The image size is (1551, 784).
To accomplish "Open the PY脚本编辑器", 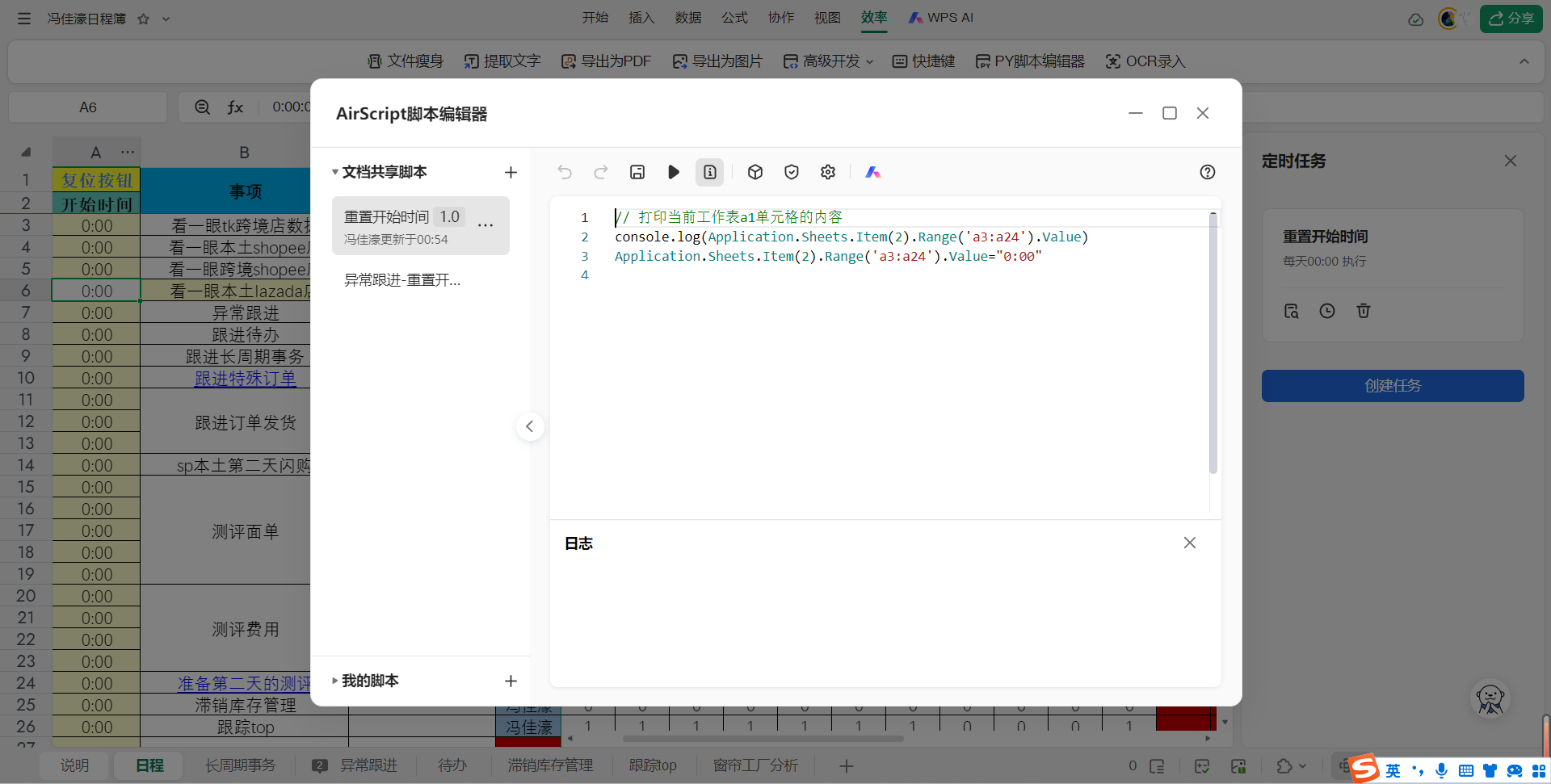I will pos(1030,61).
